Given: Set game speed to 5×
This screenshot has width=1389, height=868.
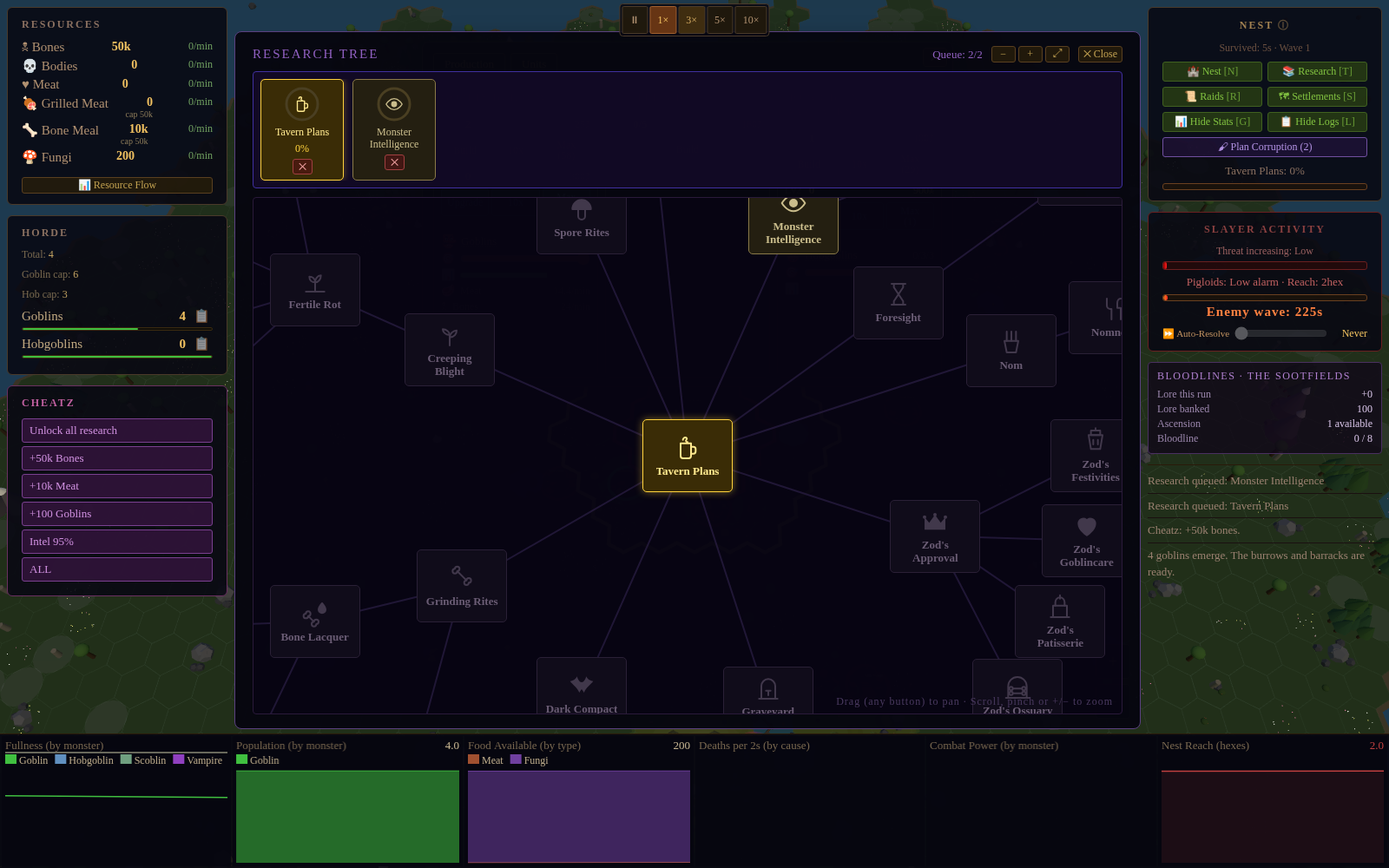Looking at the screenshot, I should [720, 20].
